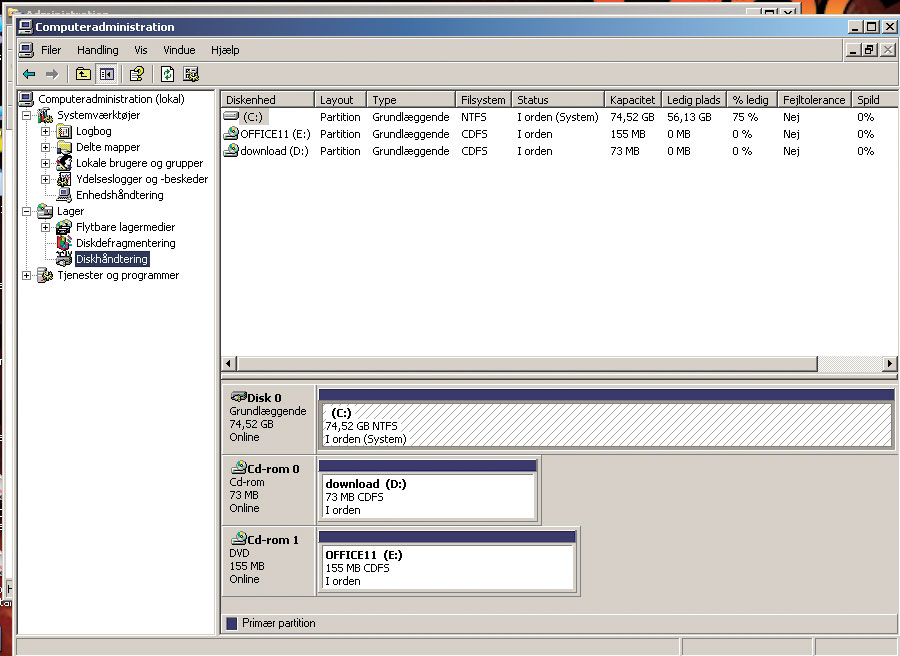Click the Refresh toolbar icon
The image size is (900, 656).
[167, 74]
